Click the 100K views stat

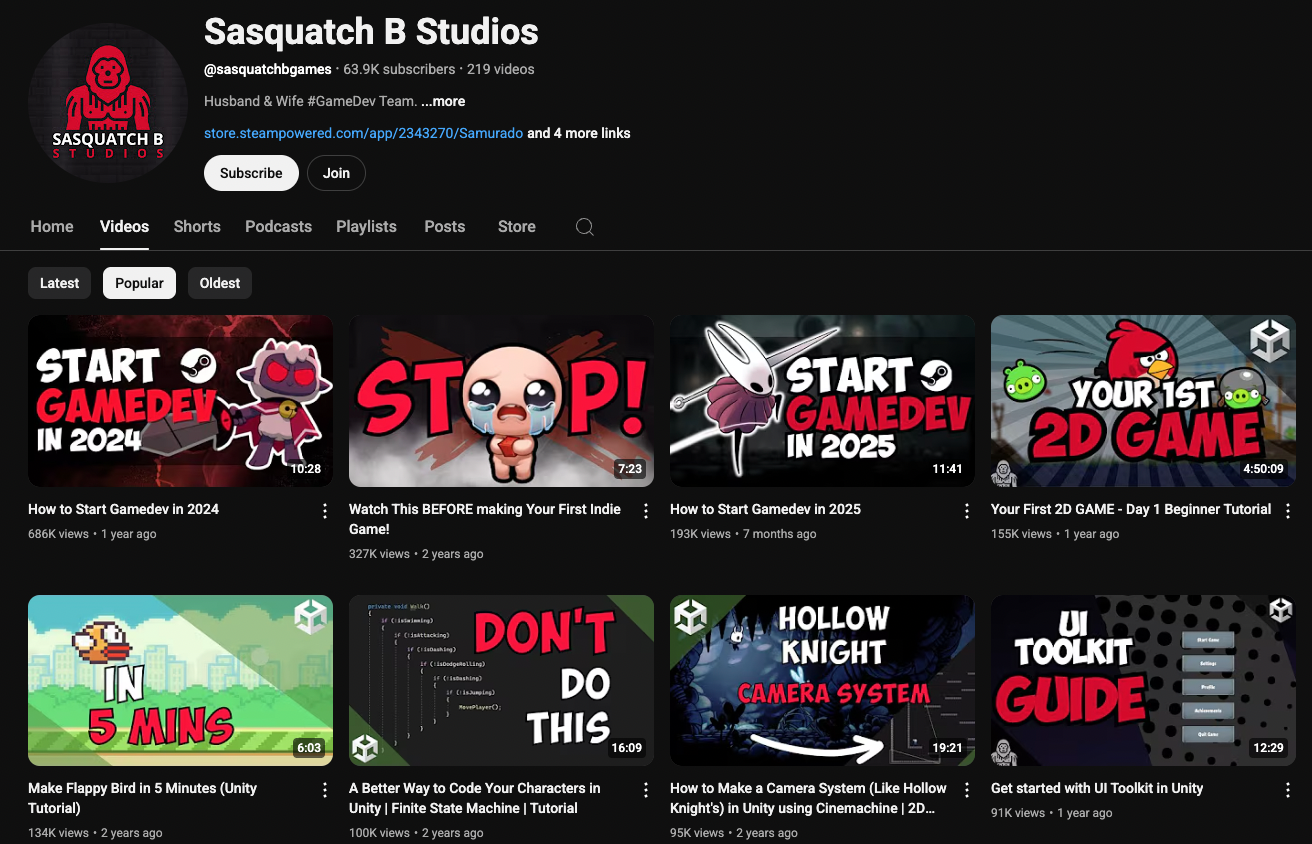379,833
